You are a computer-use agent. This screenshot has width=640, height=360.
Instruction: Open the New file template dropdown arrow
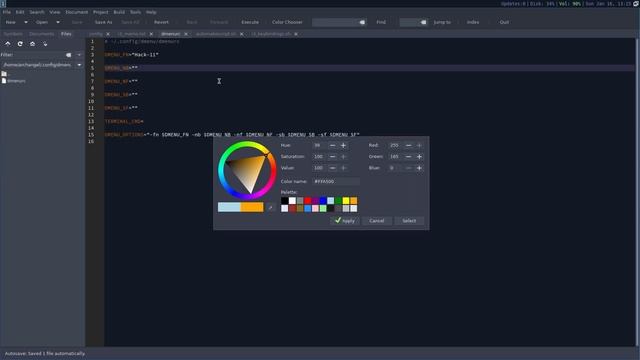(x=26, y=22)
